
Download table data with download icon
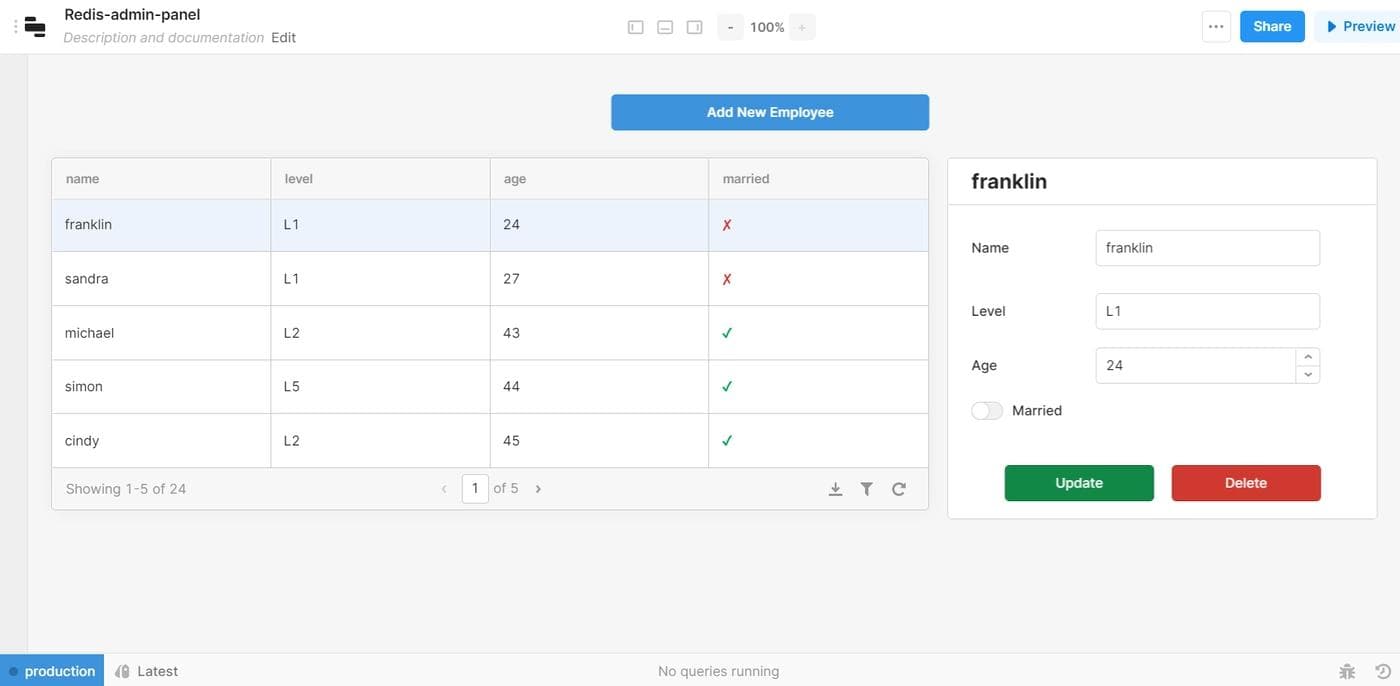pyautogui.click(x=835, y=489)
